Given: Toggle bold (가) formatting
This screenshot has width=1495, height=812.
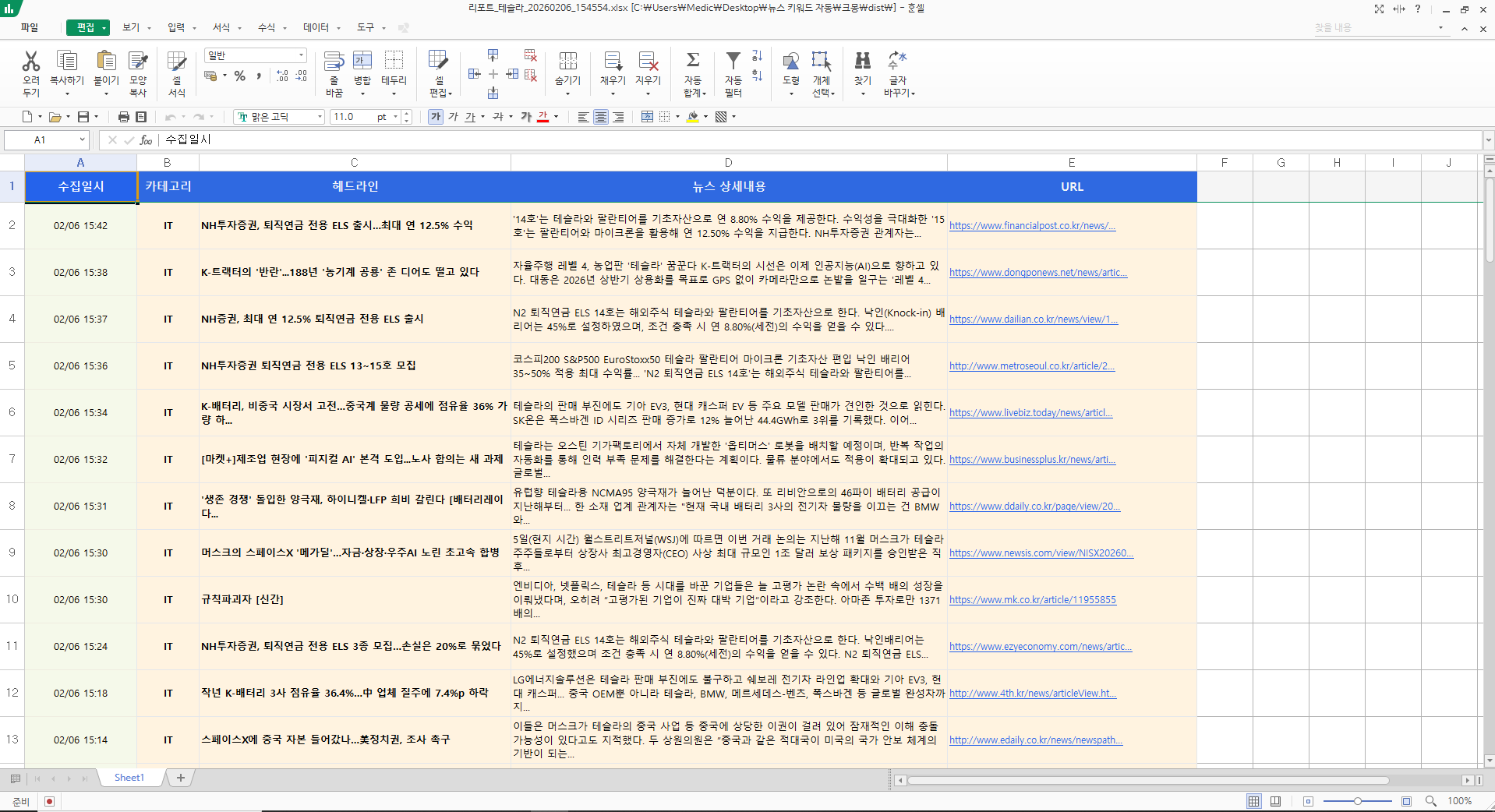Looking at the screenshot, I should coord(436,117).
